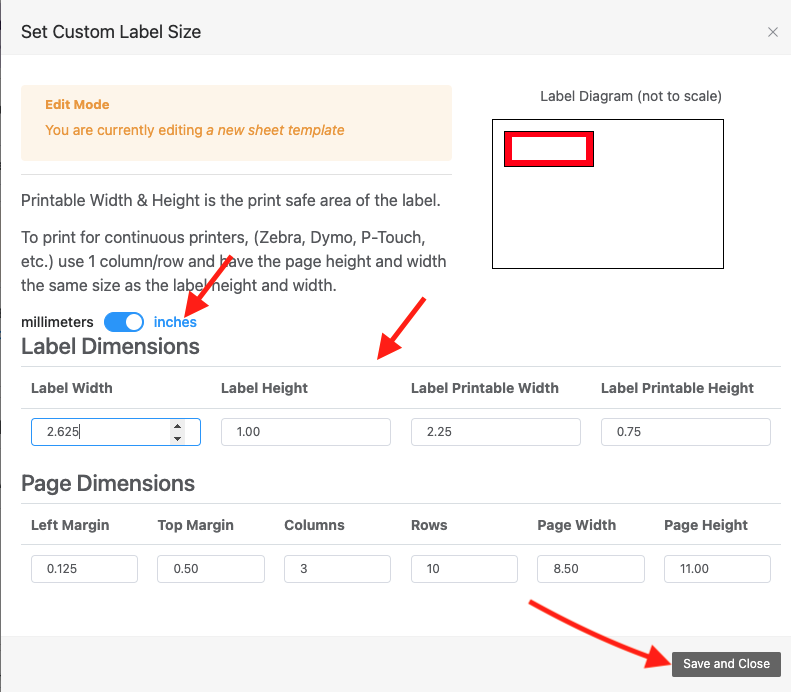The height and width of the screenshot is (692, 791).
Task: Edit the Label Printable Width field
Action: pyautogui.click(x=495, y=432)
